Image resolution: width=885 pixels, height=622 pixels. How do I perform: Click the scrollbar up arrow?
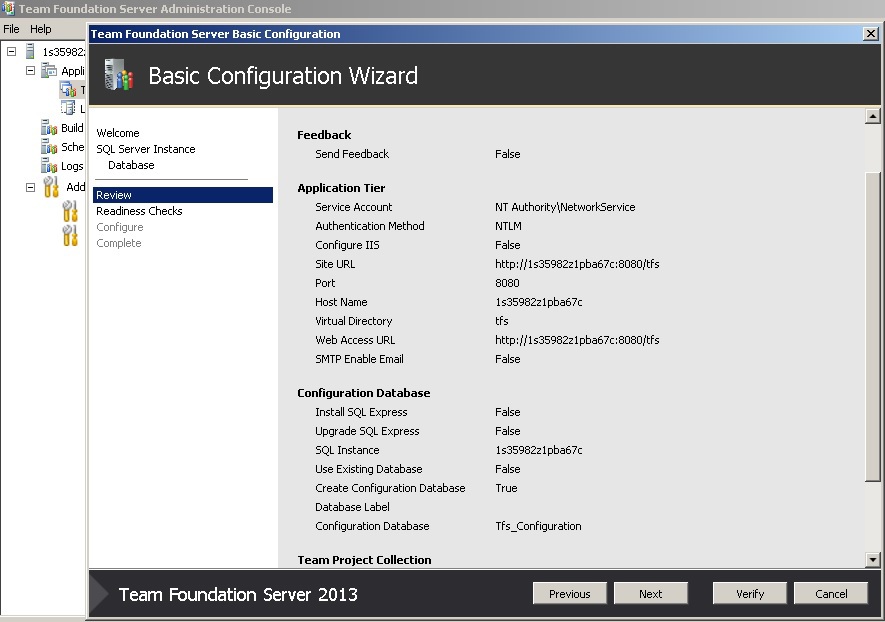(x=873, y=116)
